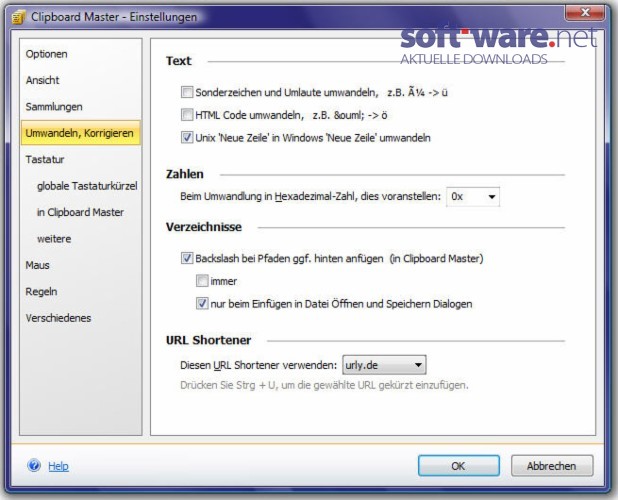Open the hexadecimal prefix 0x dropdown

[x=473, y=197]
